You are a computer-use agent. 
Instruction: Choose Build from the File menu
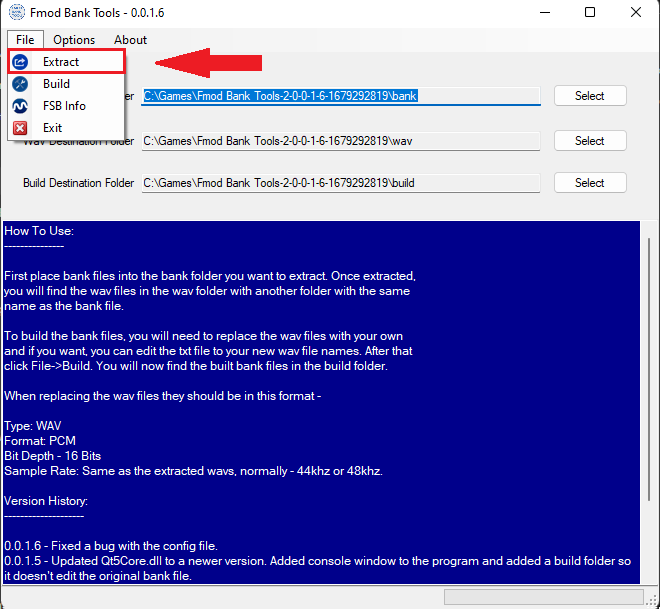click(x=66, y=84)
